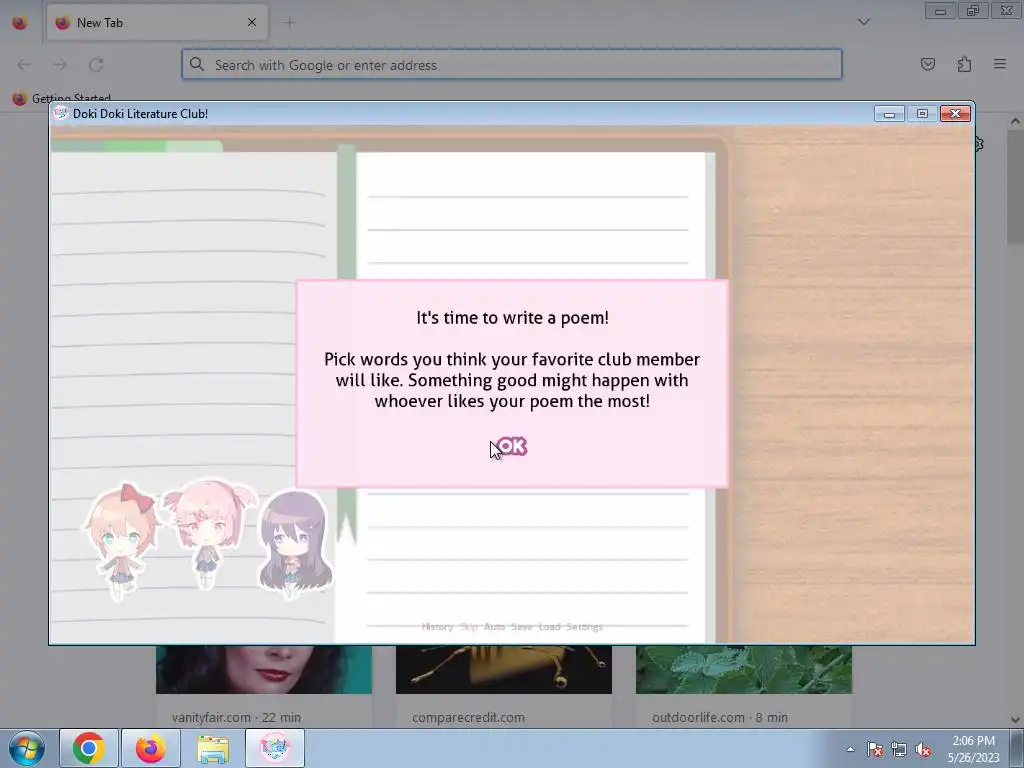Screen dimensions: 1024x768
Task: Open the Firefox extensions puzzle icon
Action: (964, 64)
